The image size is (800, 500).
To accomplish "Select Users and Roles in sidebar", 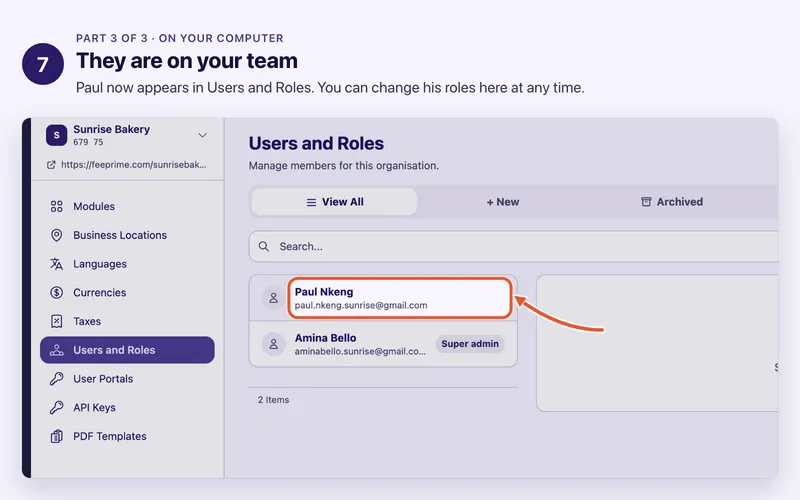I will point(127,350).
